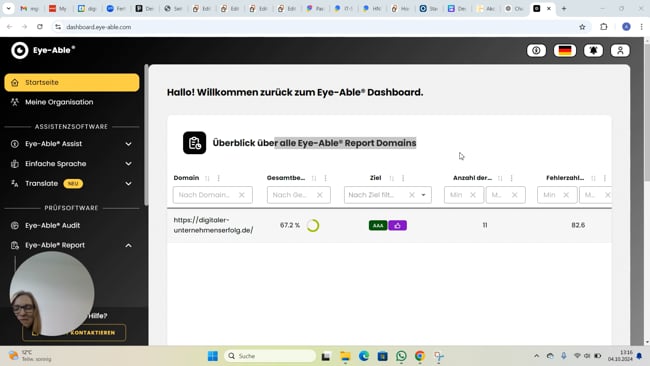Sort table by Ziel column

(391, 178)
